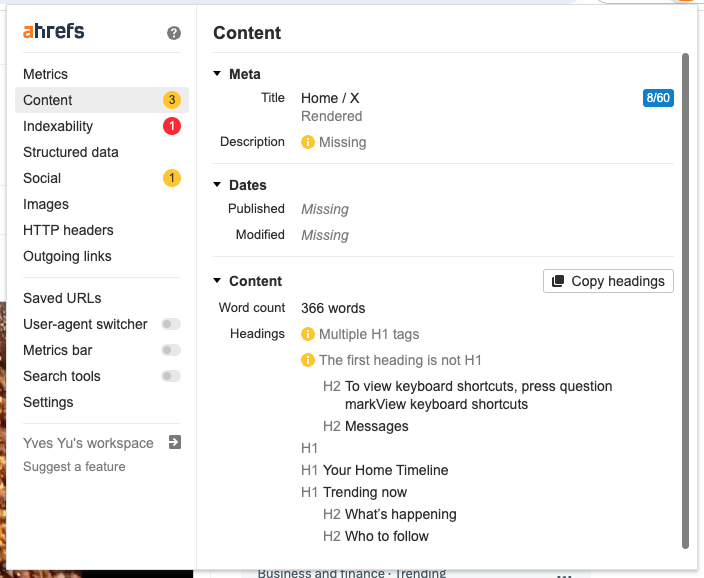This screenshot has height=578, width=704.
Task: Turn on the Search tools toggle
Action: coord(171,376)
